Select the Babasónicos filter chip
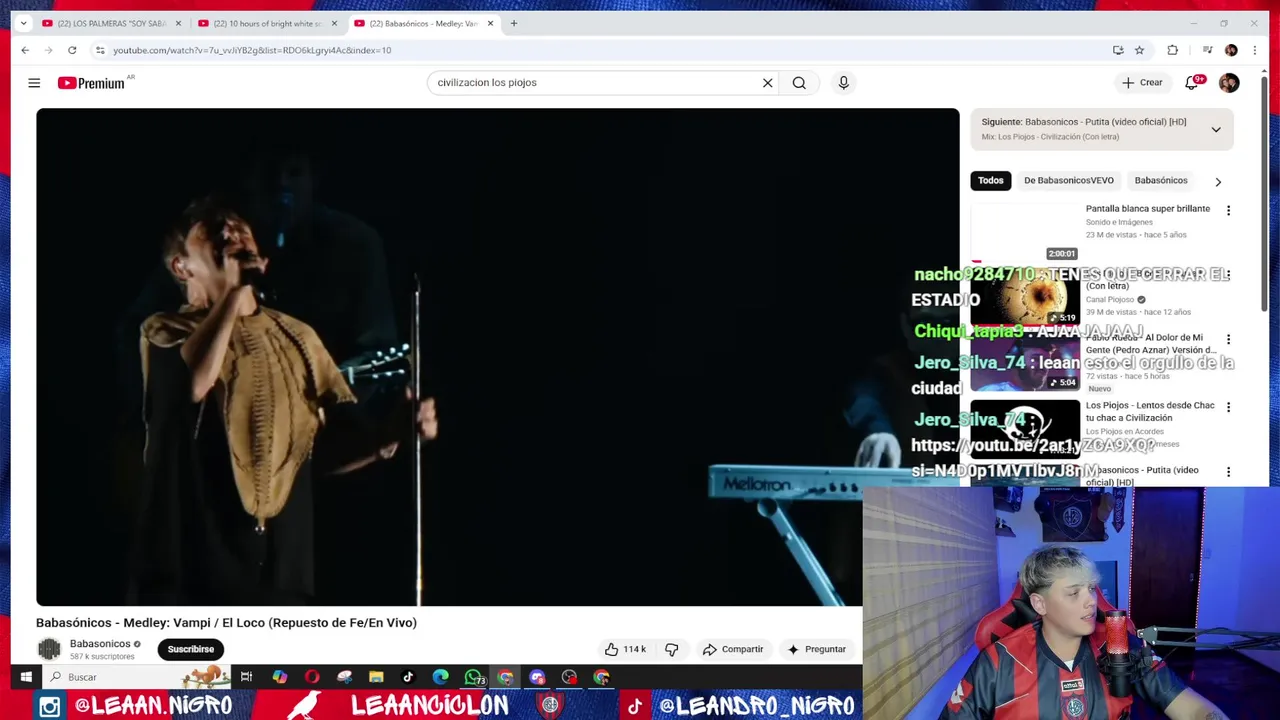Screen dimensions: 1280x720 click(x=1161, y=181)
